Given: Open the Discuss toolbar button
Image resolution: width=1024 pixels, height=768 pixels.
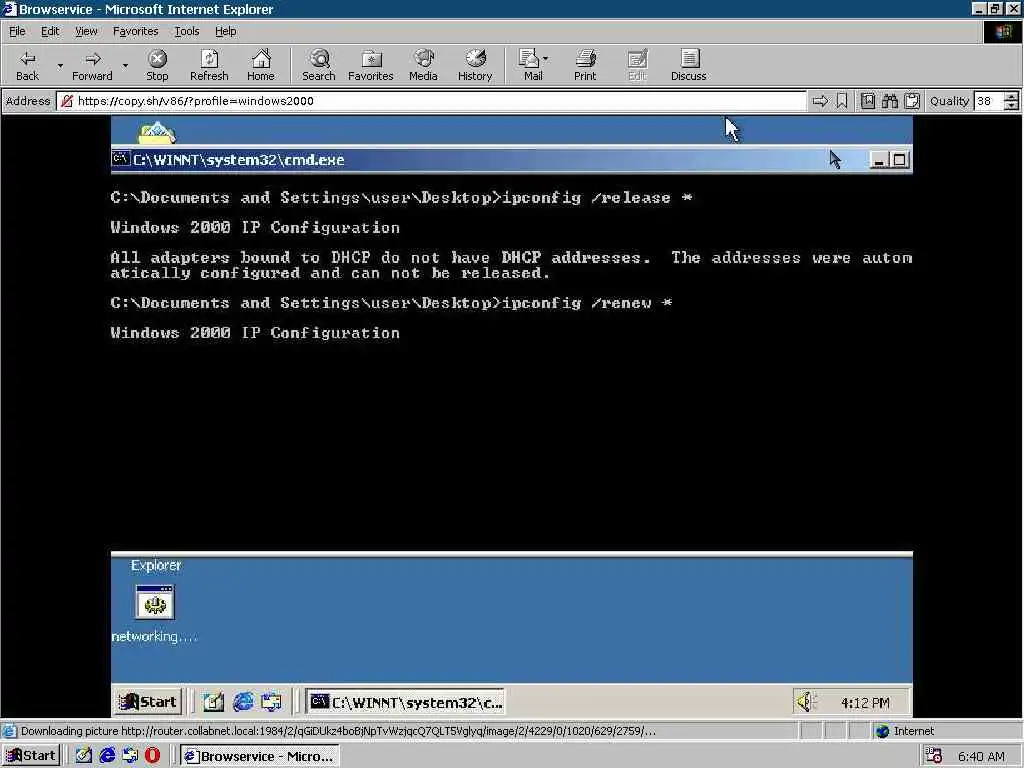Looking at the screenshot, I should 688,65.
